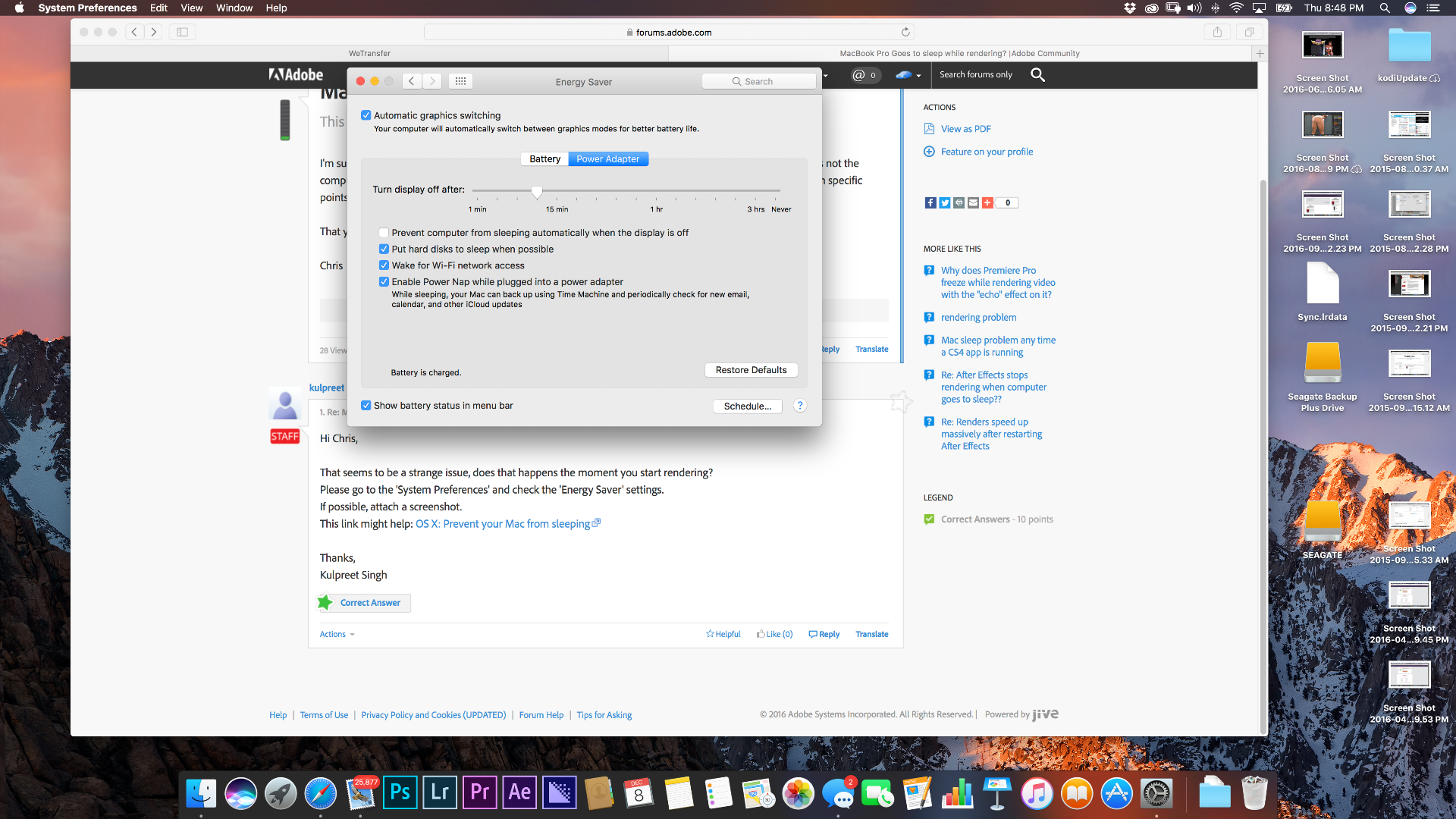Screen dimensions: 1456x819
Task: Click the Restore Defaults button
Action: tap(750, 370)
